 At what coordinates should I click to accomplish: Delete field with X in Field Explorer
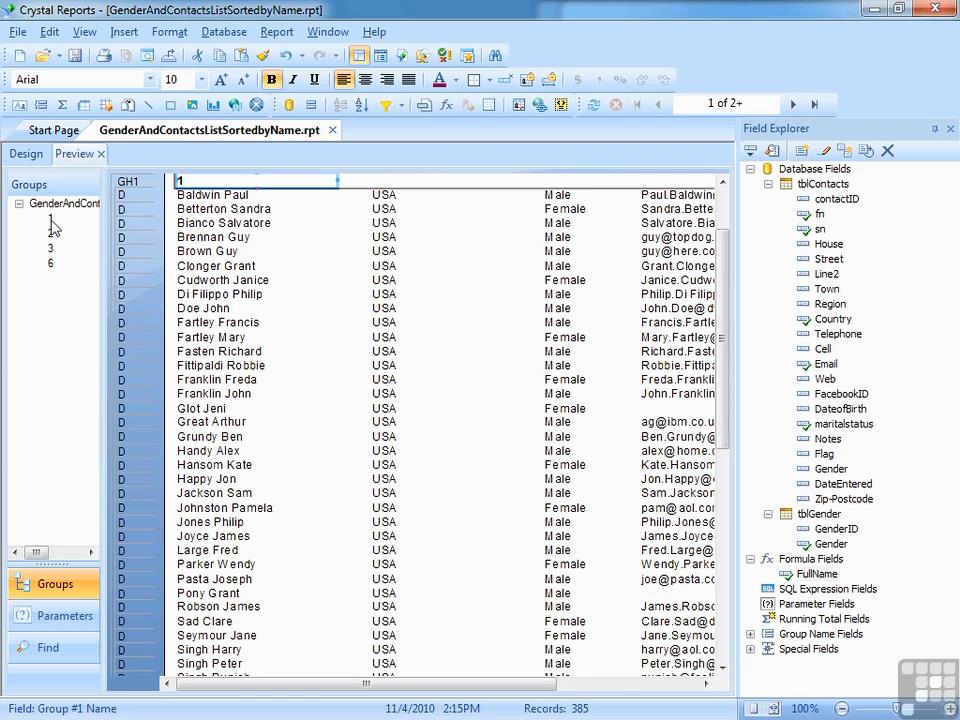coord(888,150)
